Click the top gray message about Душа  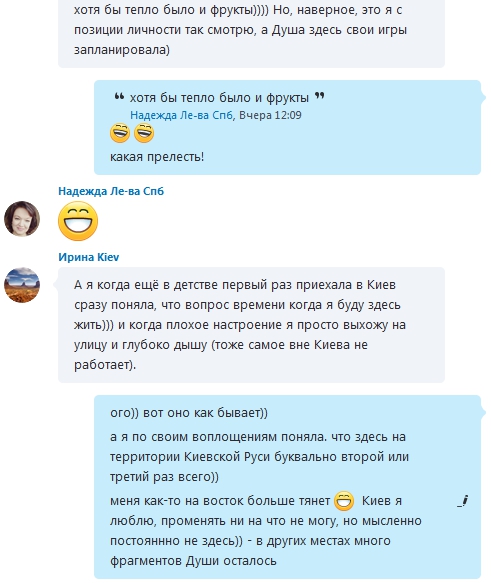pyautogui.click(x=251, y=30)
